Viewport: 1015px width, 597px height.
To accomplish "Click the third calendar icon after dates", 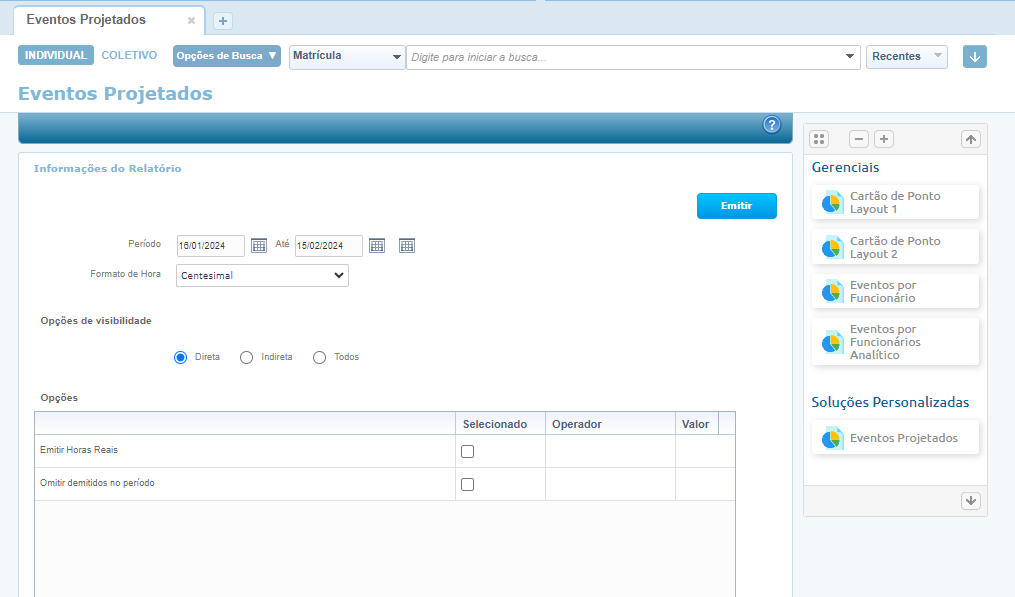I will (x=407, y=246).
